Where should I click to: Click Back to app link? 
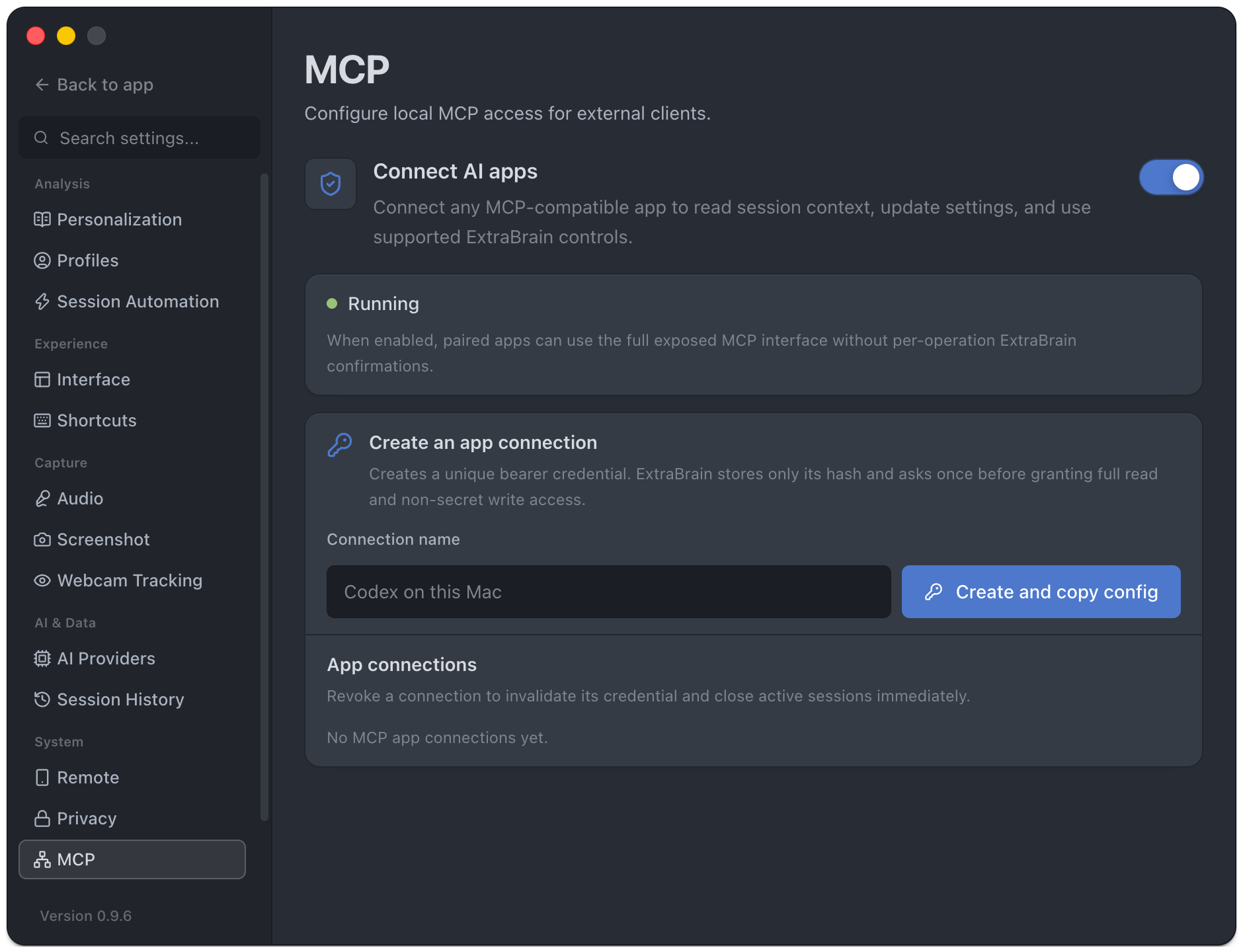point(94,85)
